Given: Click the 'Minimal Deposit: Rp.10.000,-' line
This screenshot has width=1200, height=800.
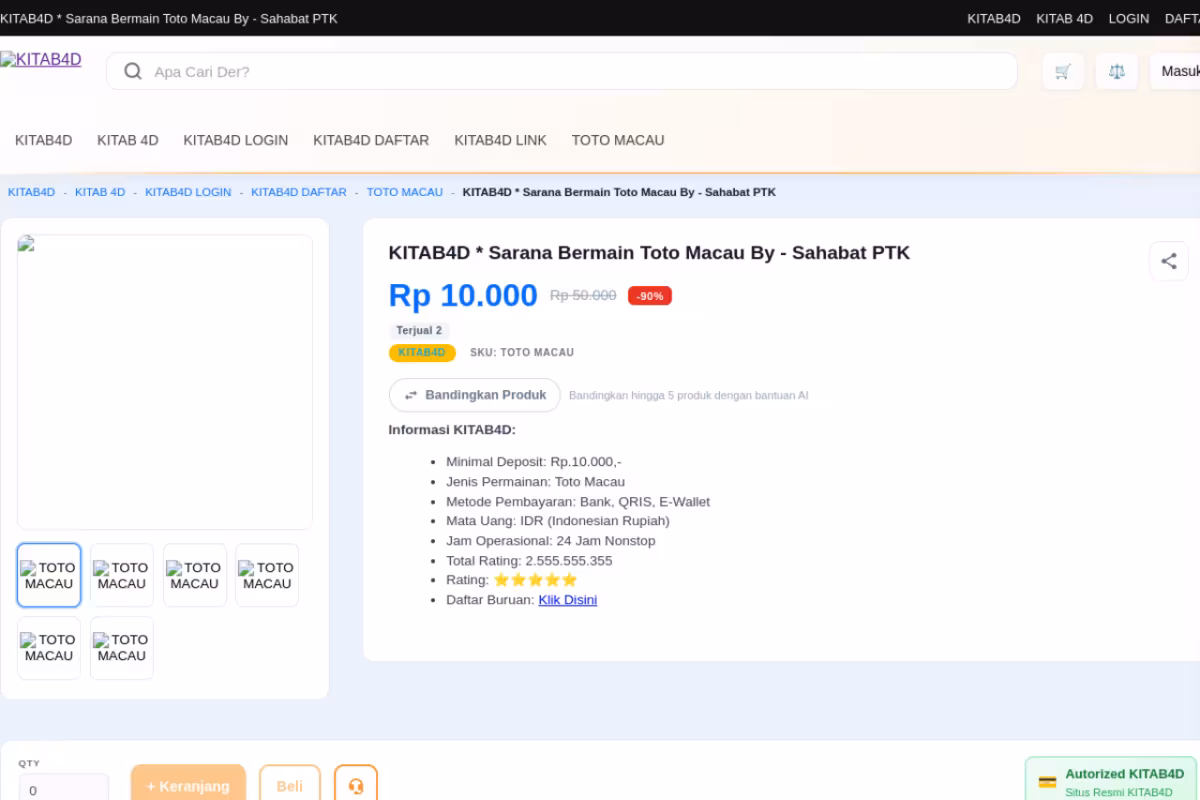Looking at the screenshot, I should click(x=534, y=462).
